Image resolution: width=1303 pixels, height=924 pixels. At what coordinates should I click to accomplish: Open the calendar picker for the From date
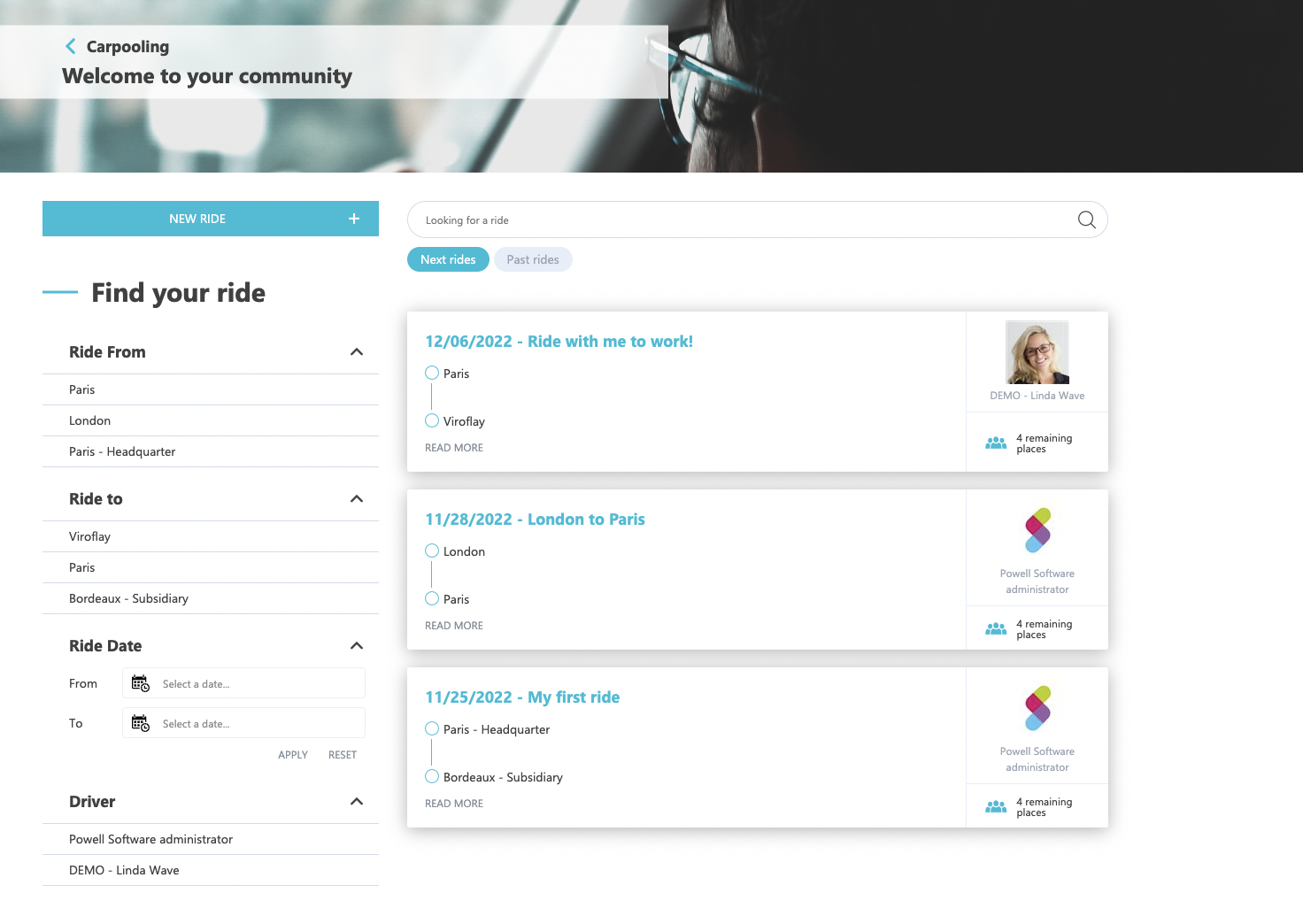tap(139, 682)
